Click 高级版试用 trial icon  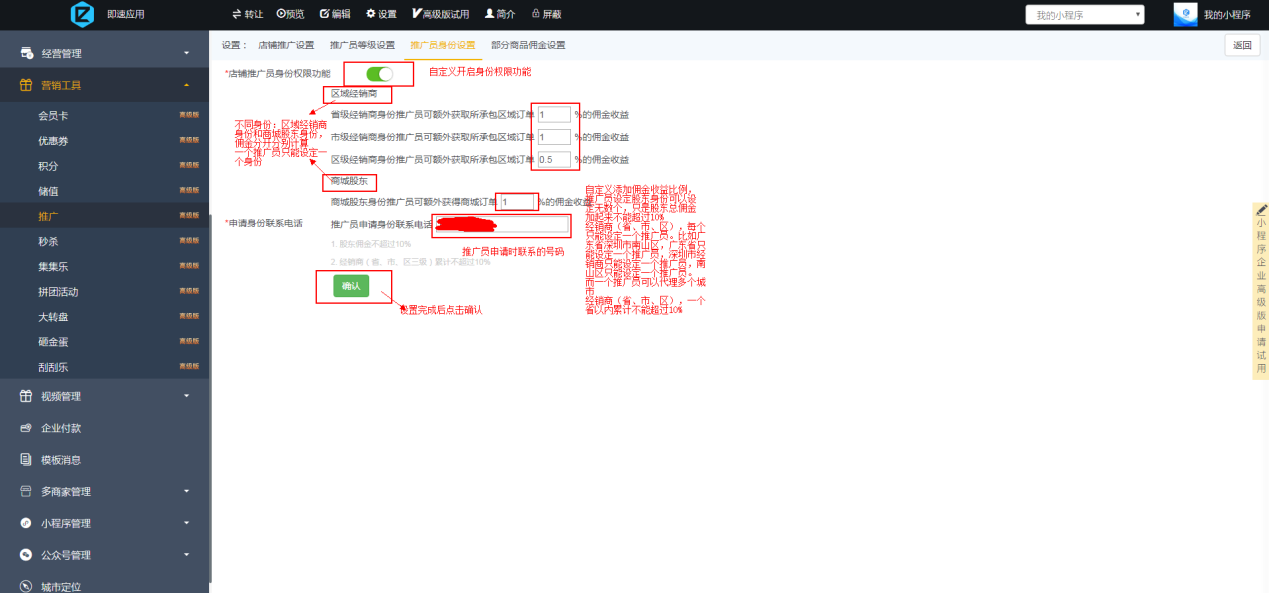point(417,14)
